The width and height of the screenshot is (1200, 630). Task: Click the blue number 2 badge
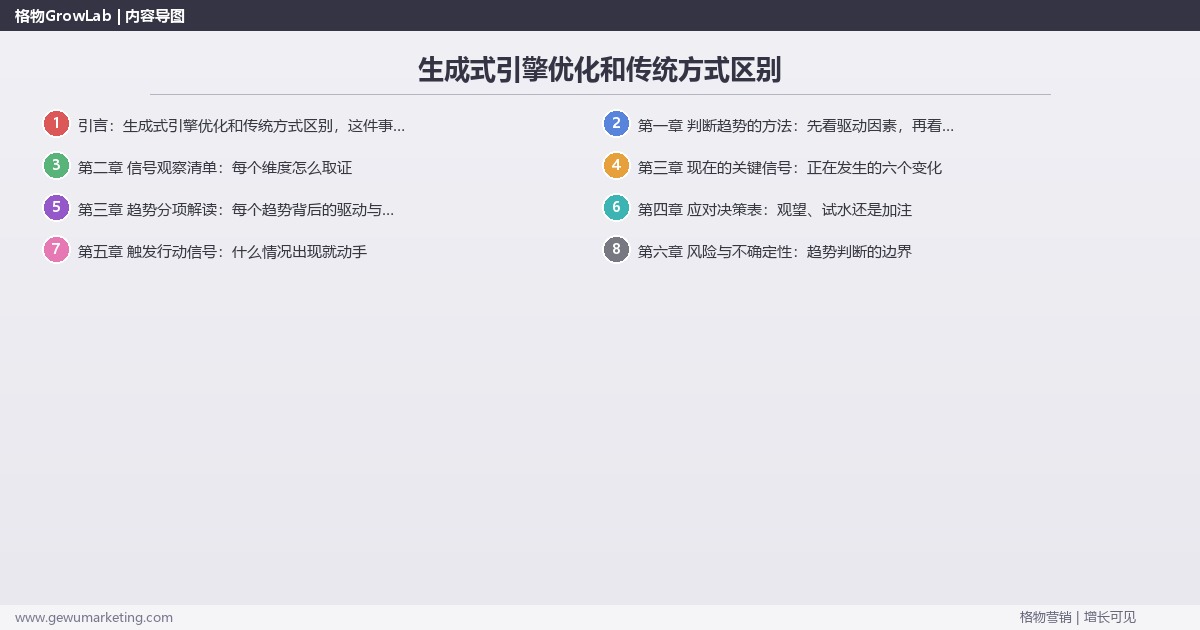click(616, 124)
